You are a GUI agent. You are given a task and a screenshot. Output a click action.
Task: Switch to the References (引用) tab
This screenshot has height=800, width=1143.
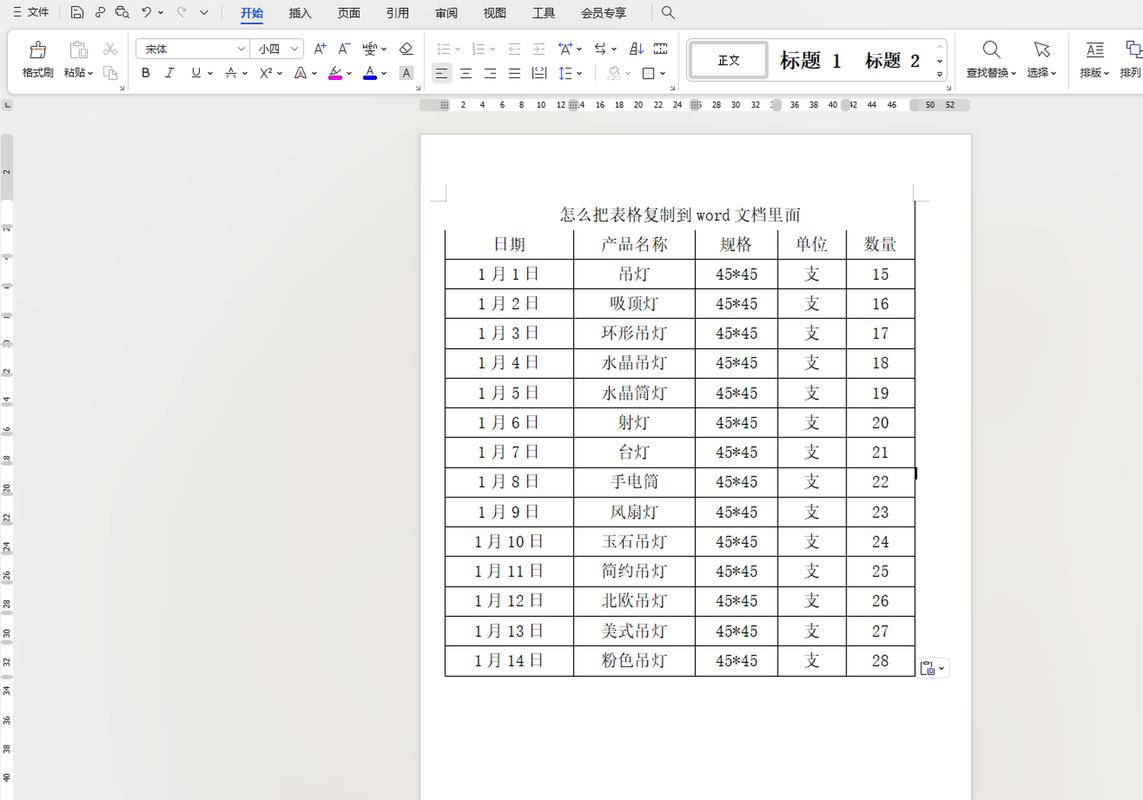click(x=397, y=13)
